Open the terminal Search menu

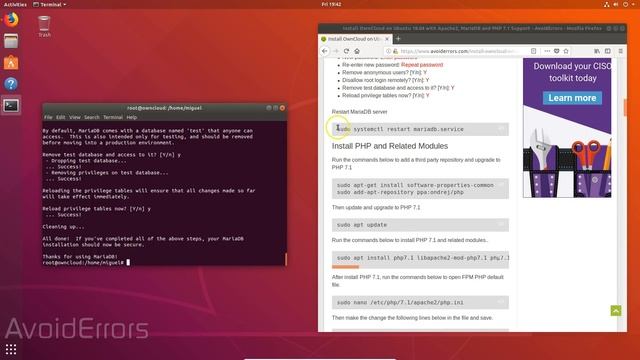91,117
